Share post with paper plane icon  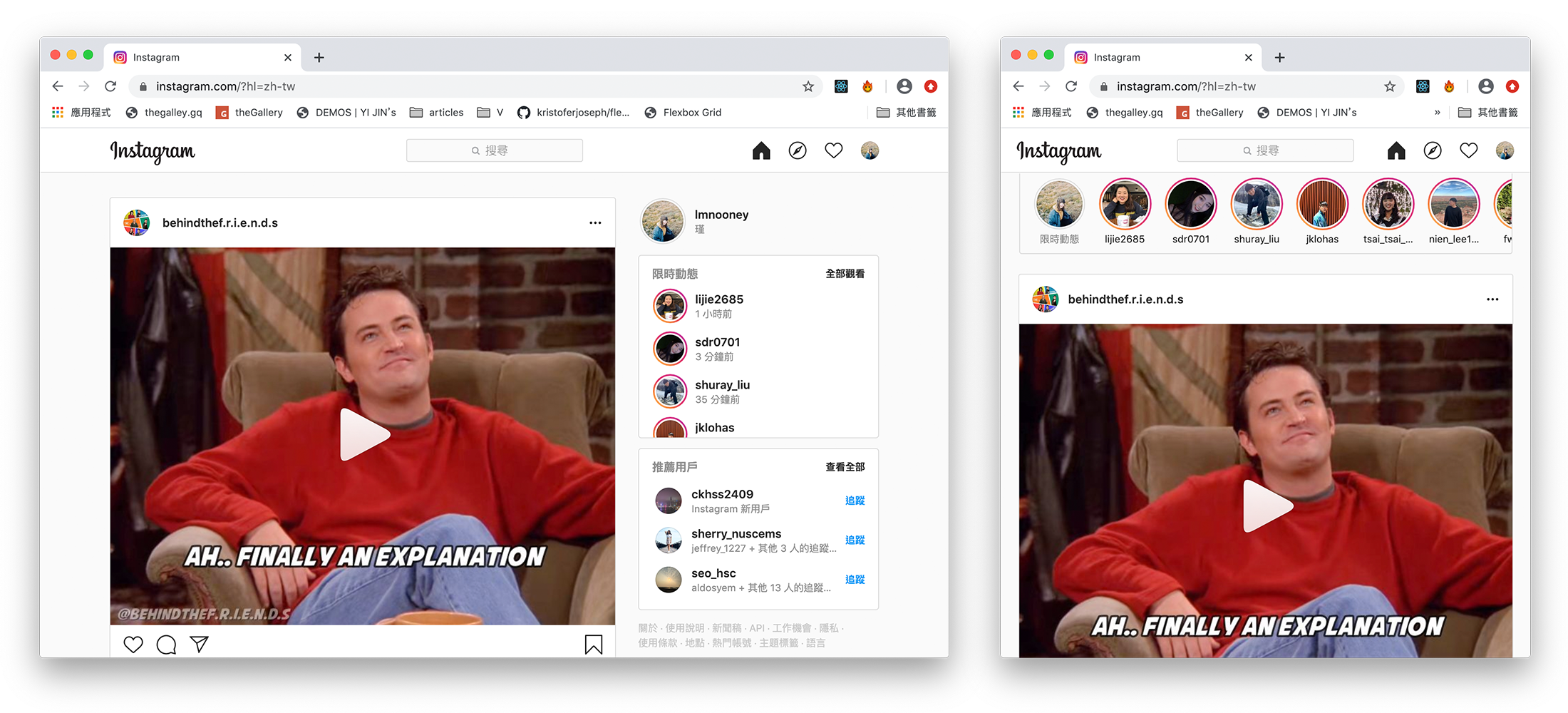click(x=200, y=645)
